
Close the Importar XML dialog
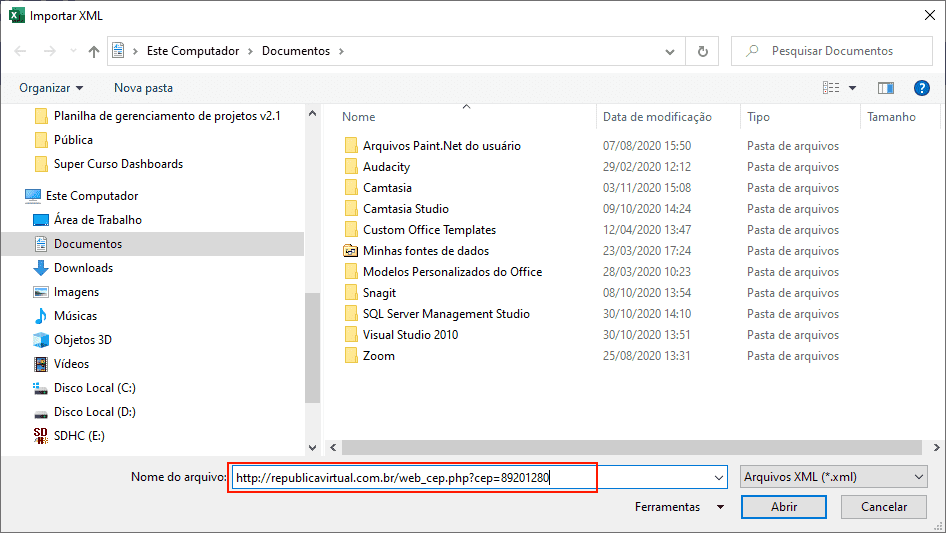click(930, 15)
